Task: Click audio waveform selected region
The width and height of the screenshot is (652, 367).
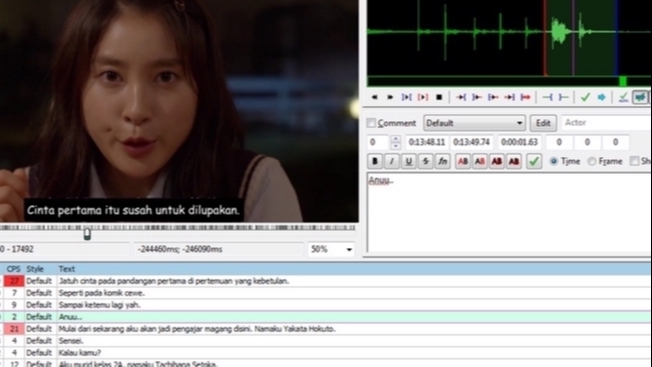Action: 581,37
